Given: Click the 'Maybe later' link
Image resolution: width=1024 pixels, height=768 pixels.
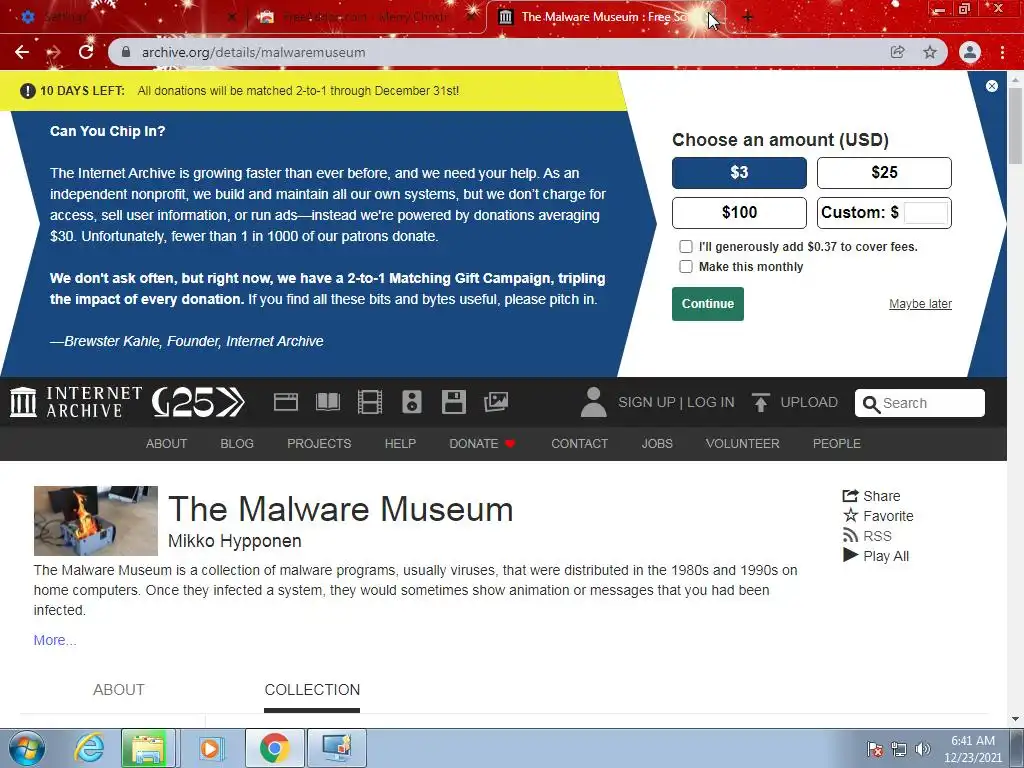Looking at the screenshot, I should tap(920, 304).
